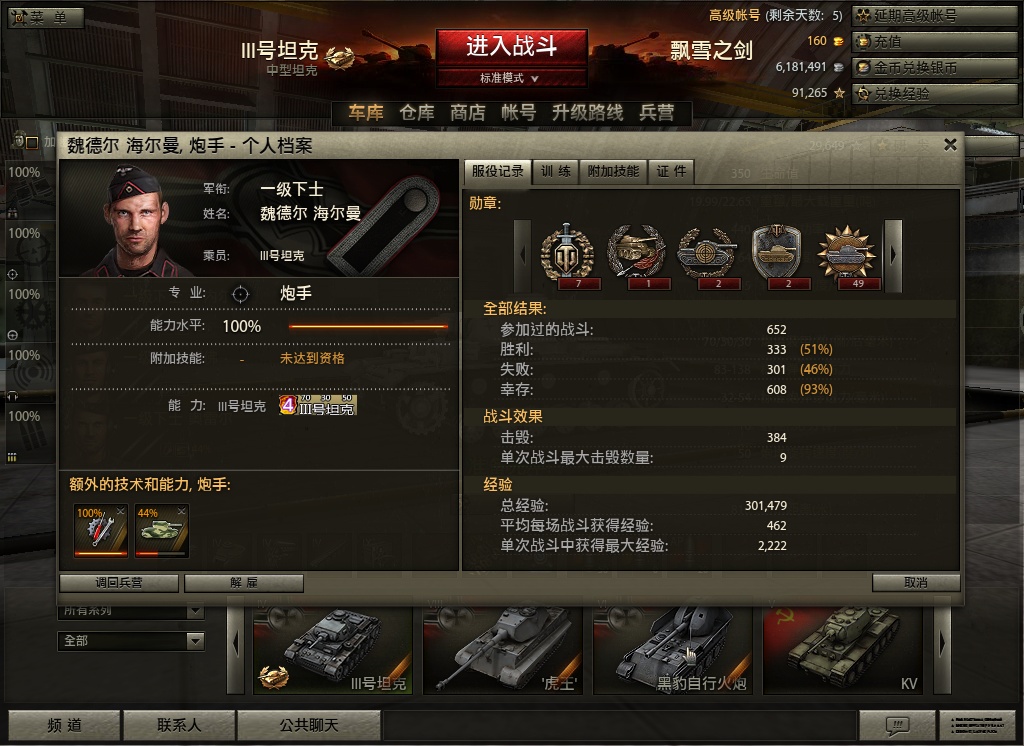Screen dimensions: 1024x746
Task: Click the camouflage skill icon at 44%
Action: coord(162,530)
